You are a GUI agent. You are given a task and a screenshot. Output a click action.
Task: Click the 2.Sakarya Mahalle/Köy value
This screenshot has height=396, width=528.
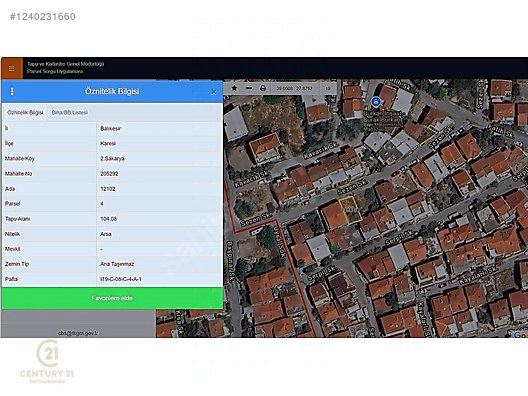pos(112,159)
